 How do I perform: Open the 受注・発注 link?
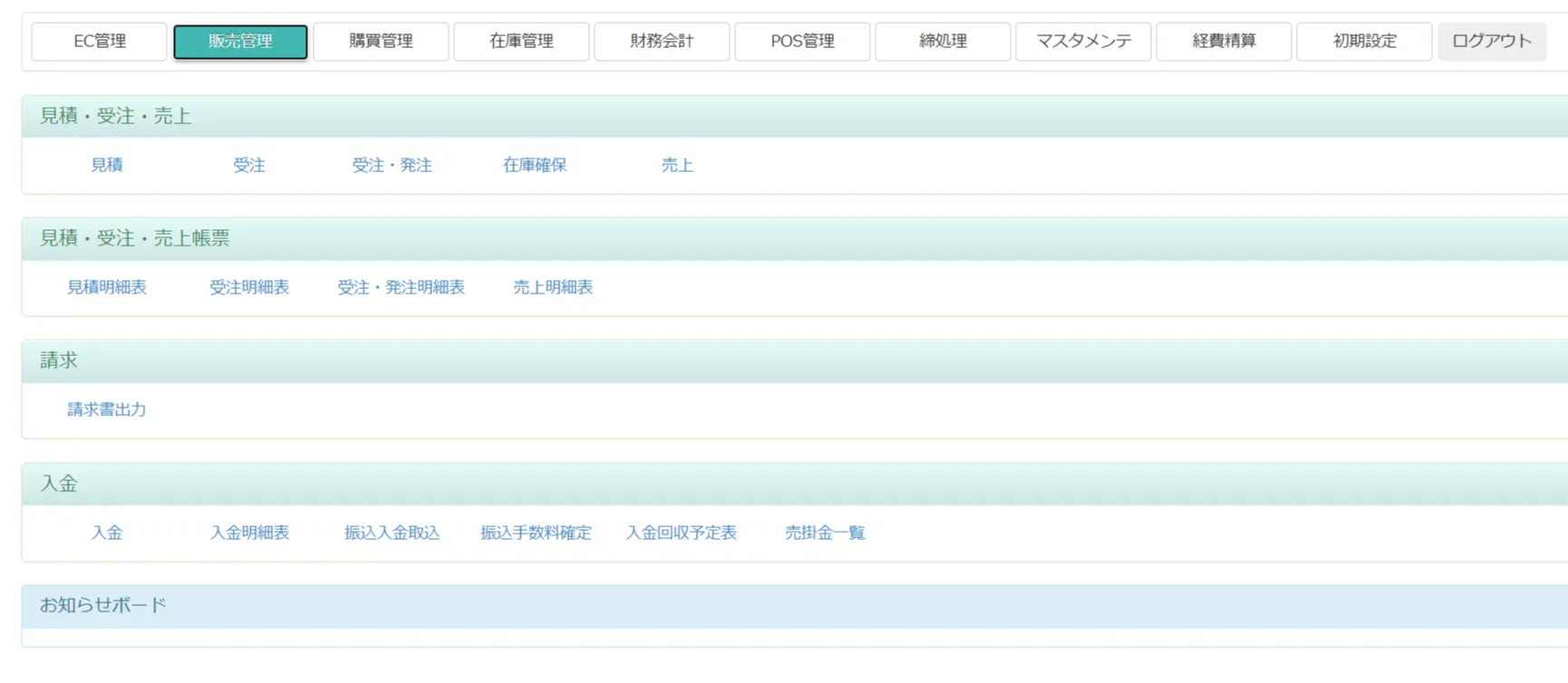[392, 165]
